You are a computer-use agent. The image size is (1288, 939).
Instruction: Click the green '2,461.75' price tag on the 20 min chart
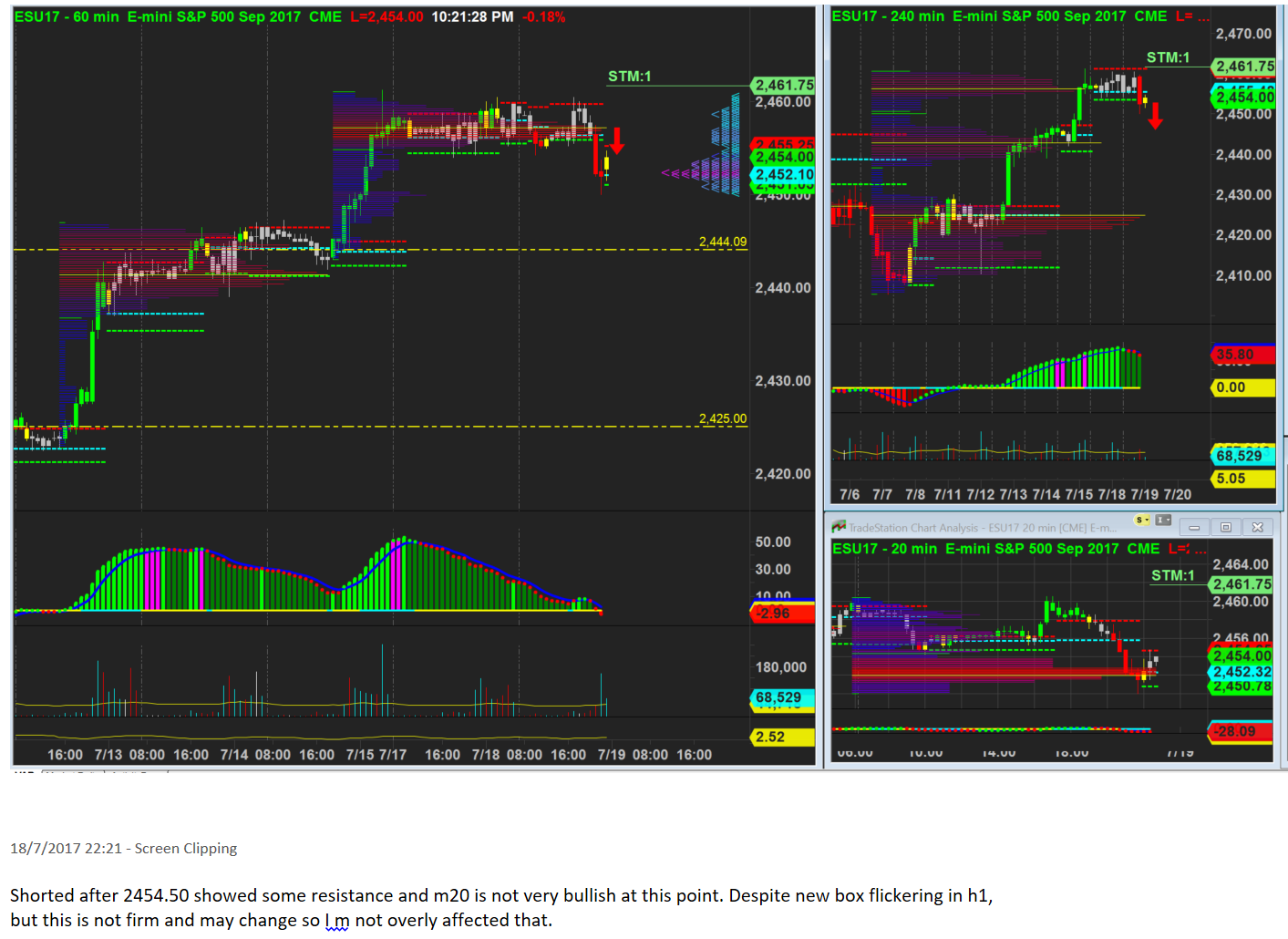pos(1241,584)
